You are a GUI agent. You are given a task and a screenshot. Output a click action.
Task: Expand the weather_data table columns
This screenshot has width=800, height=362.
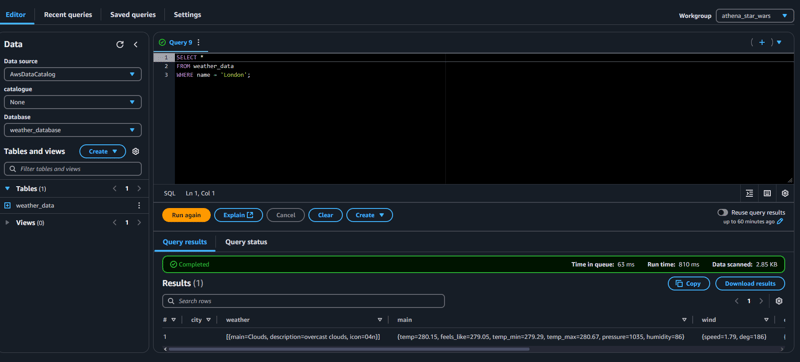pyautogui.click(x=7, y=205)
